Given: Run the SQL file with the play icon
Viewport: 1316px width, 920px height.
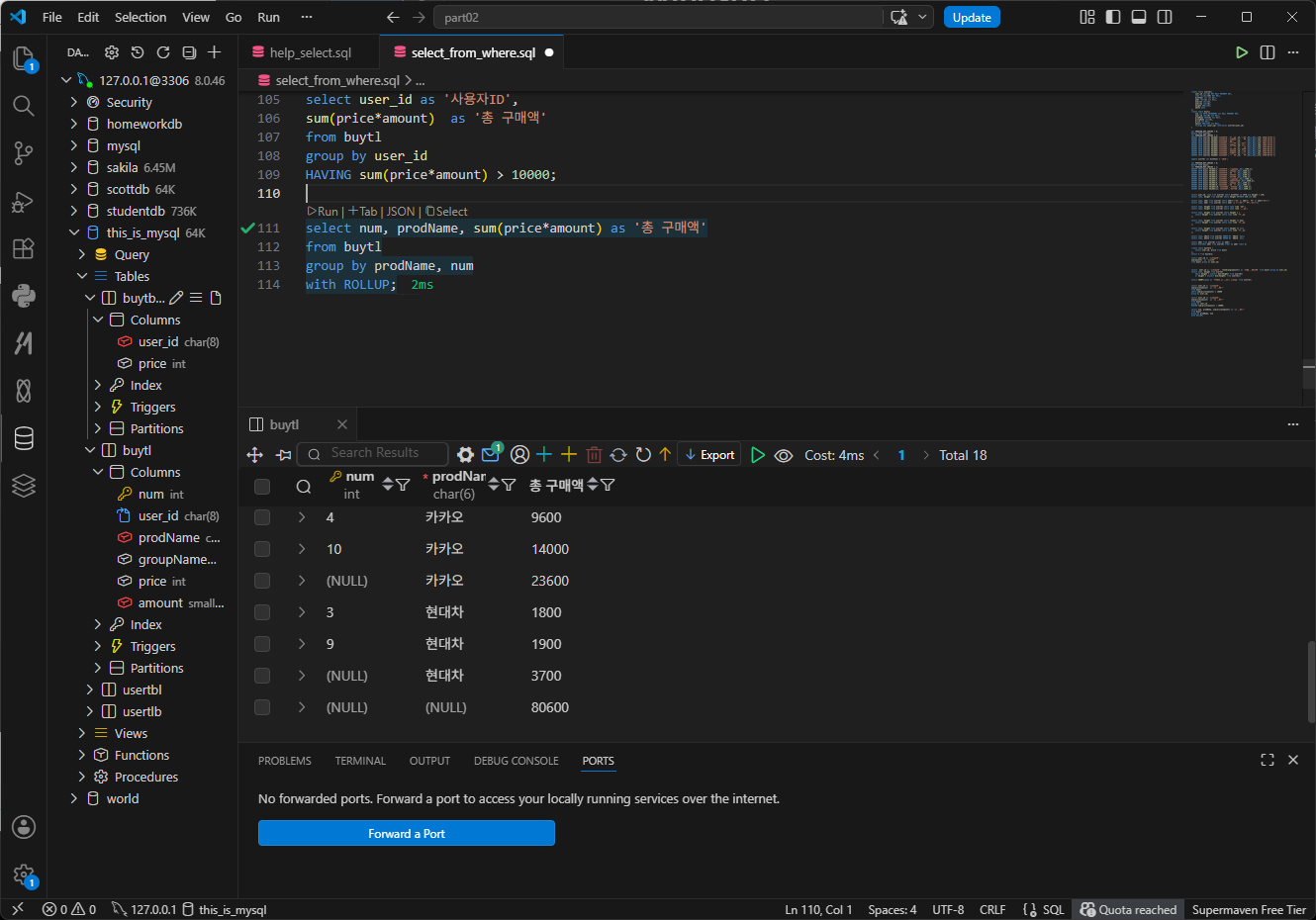Looking at the screenshot, I should pos(1242,52).
